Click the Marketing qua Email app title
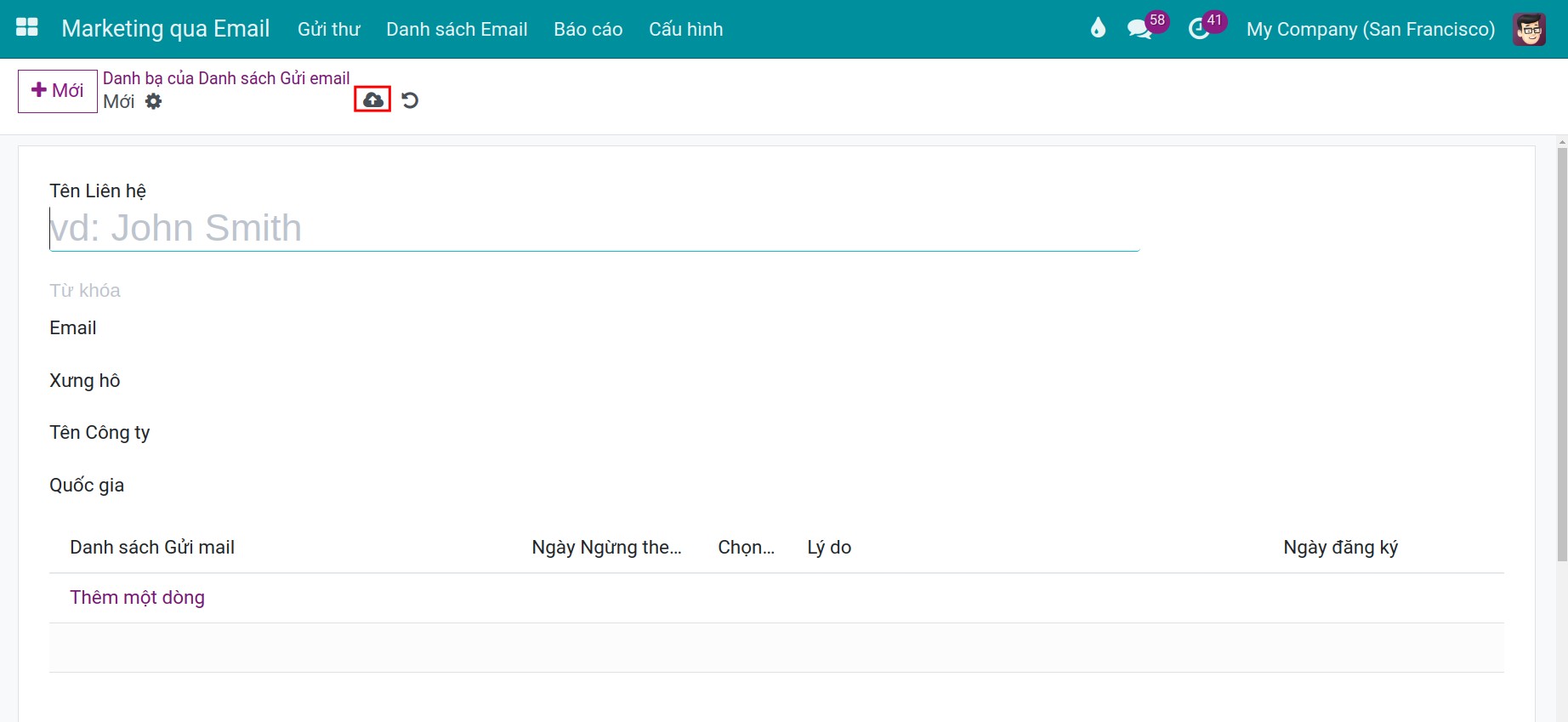The image size is (1568, 722). coord(166,29)
